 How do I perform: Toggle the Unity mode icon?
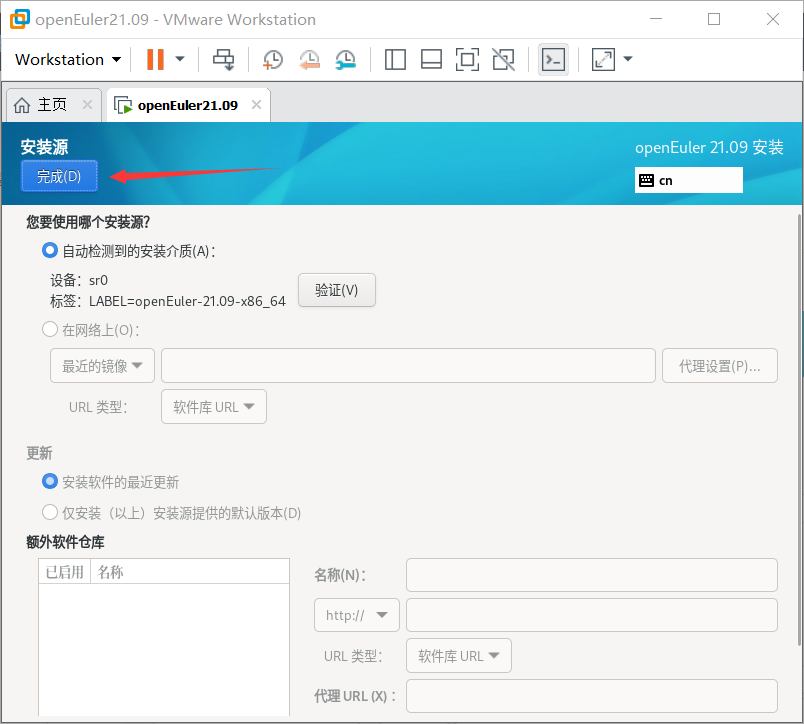click(504, 59)
